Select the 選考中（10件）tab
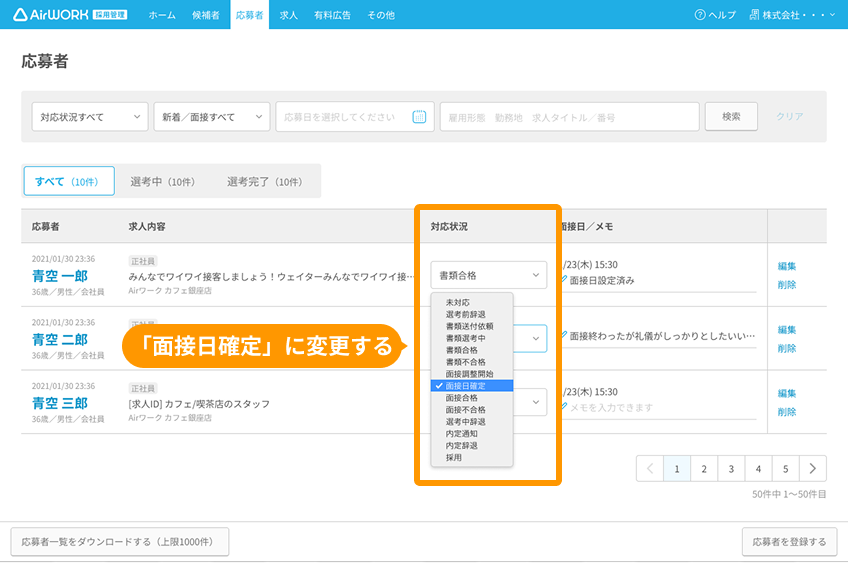This screenshot has width=848, height=563. pos(163,182)
